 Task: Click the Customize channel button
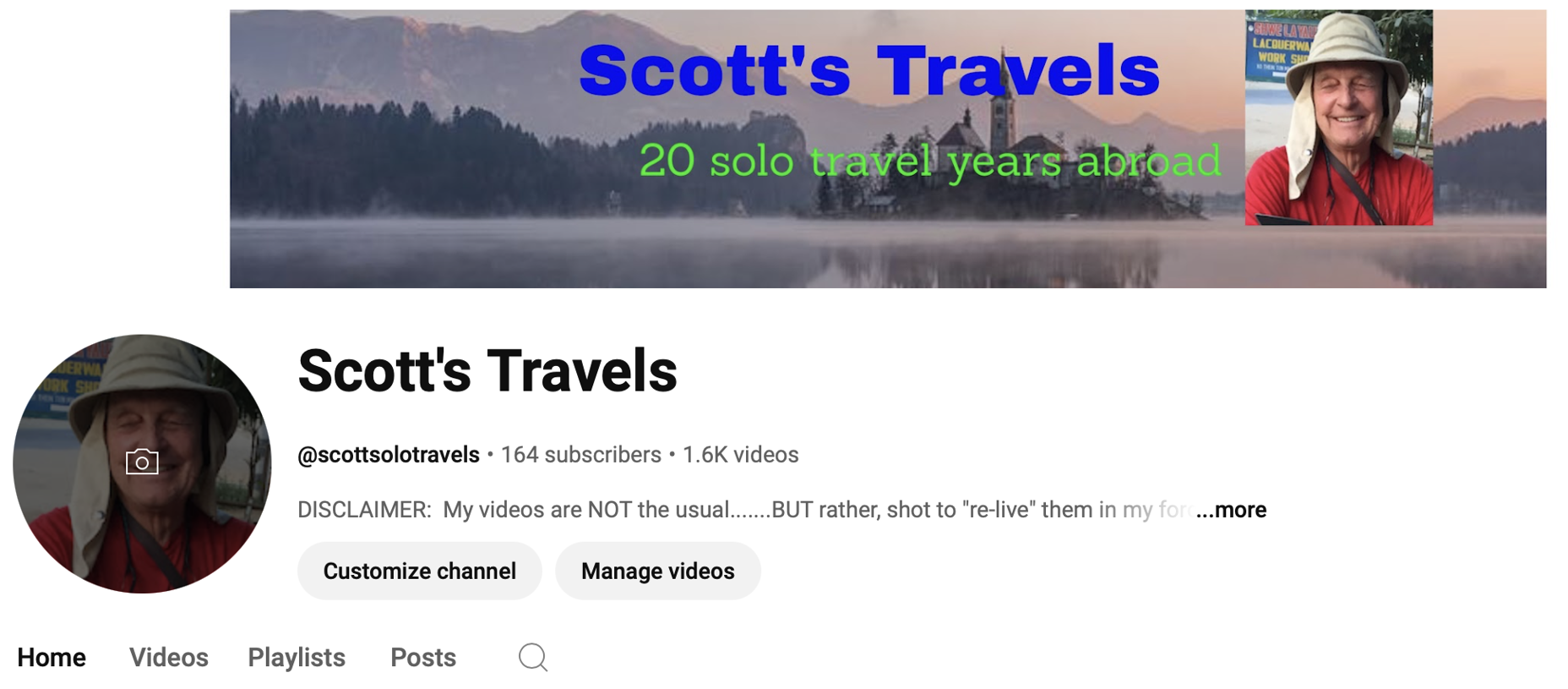pos(419,571)
